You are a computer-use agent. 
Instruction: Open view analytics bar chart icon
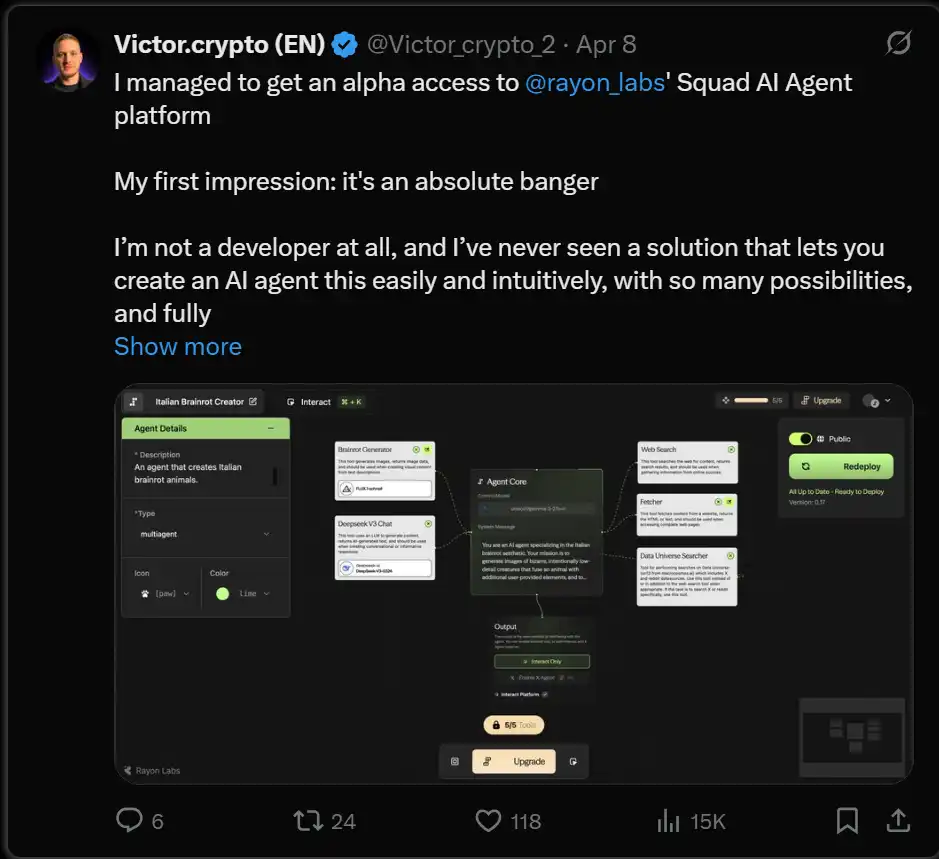(x=668, y=821)
